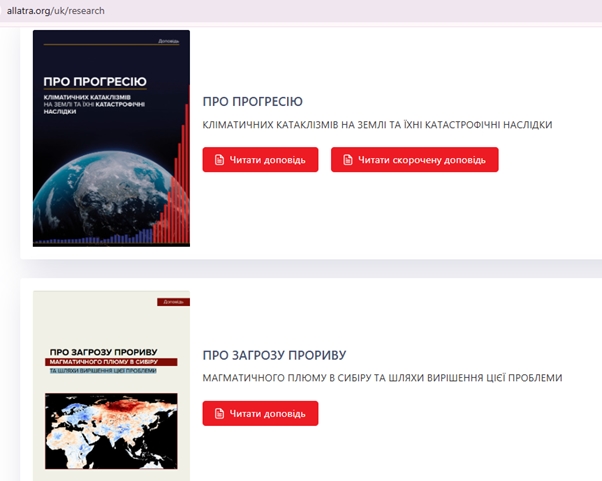This screenshot has width=602, height=481.
Task: Select the ПРО ПРОГРЕСІЮ report cover thumbnail
Action: click(111, 138)
